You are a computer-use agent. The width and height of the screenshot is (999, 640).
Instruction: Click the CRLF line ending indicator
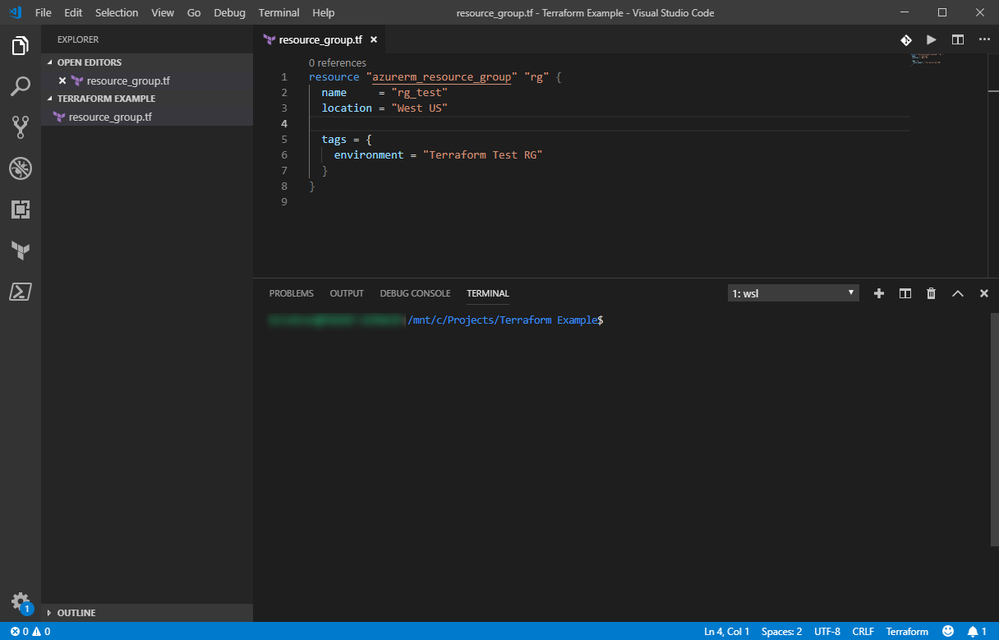pyautogui.click(x=863, y=631)
